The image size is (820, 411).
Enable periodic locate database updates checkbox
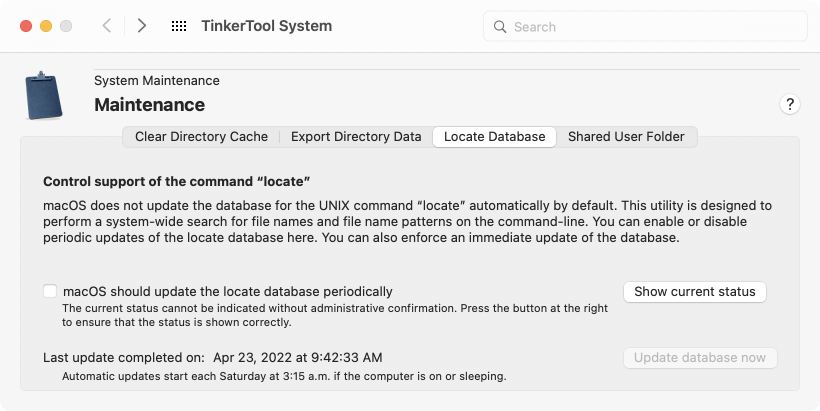point(50,291)
